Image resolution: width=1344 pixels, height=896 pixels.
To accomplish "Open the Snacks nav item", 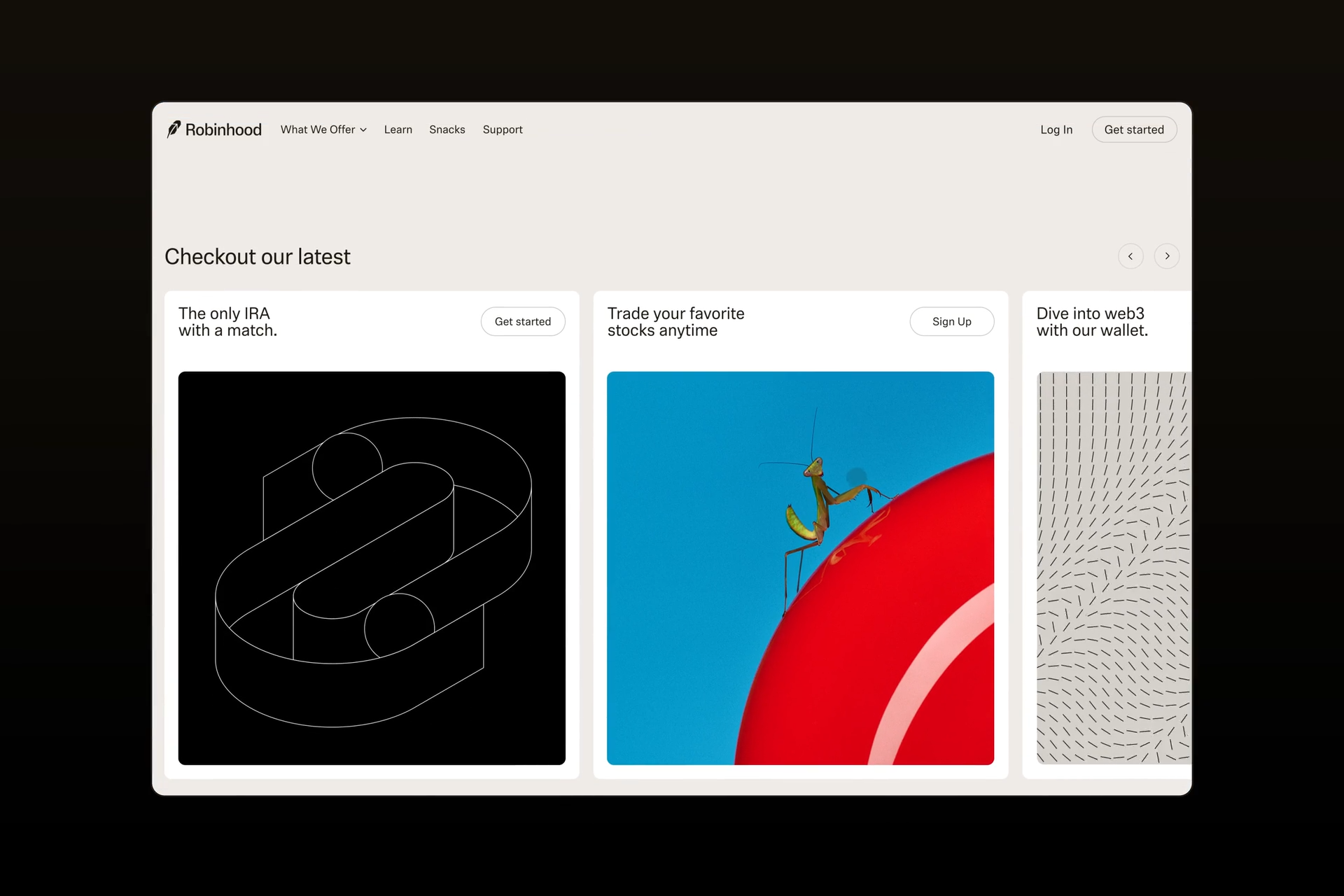I will [447, 129].
